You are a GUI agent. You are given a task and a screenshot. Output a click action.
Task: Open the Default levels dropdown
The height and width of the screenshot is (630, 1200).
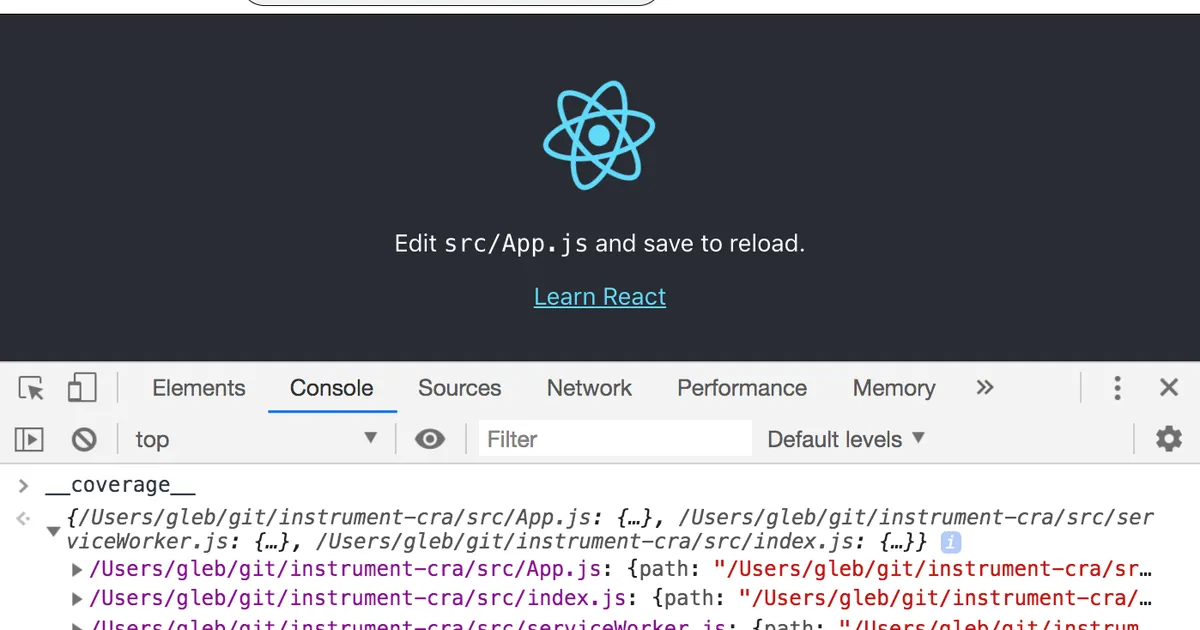click(846, 439)
